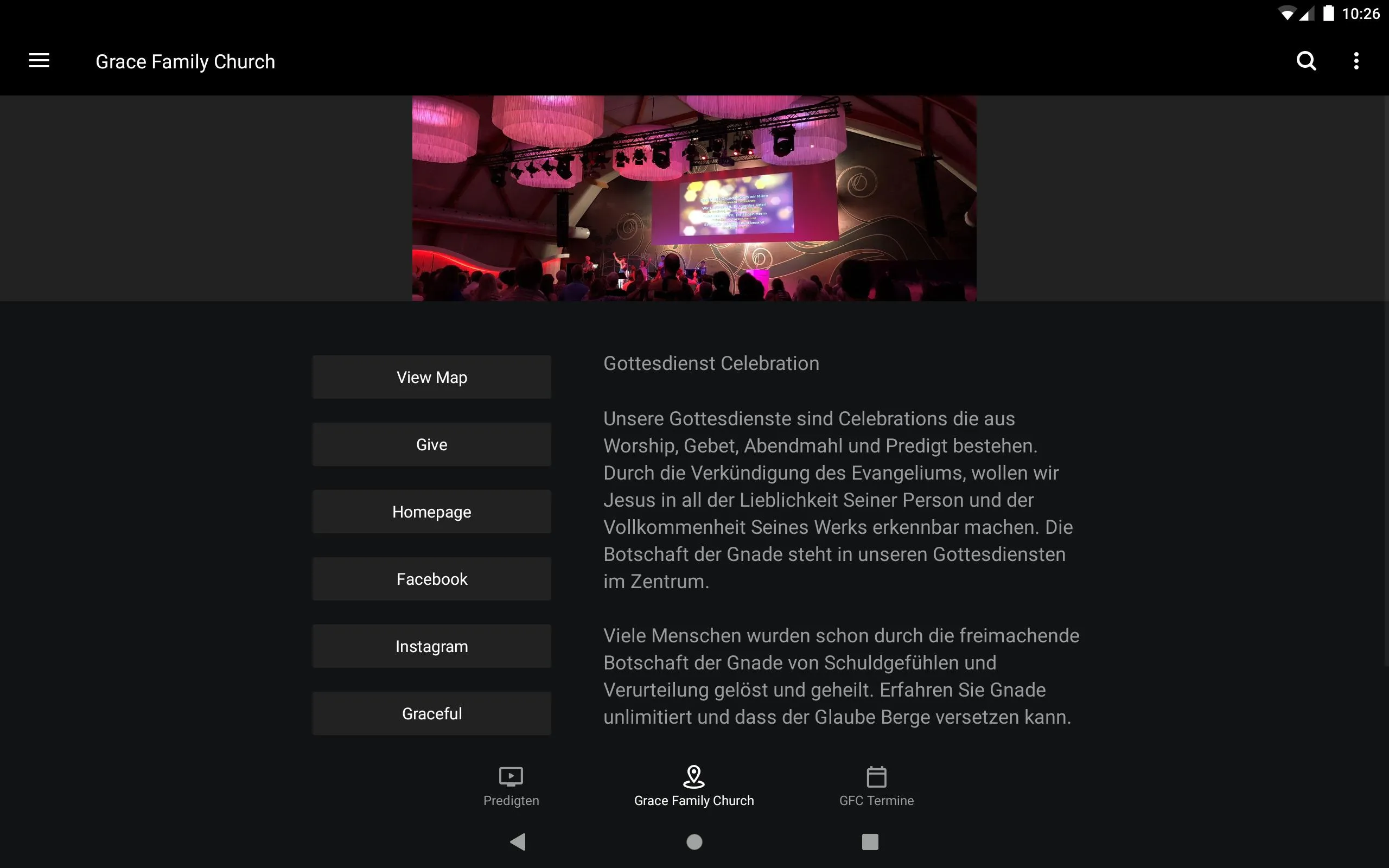1389x868 pixels.
Task: Click the View Map button
Action: pyautogui.click(x=432, y=377)
